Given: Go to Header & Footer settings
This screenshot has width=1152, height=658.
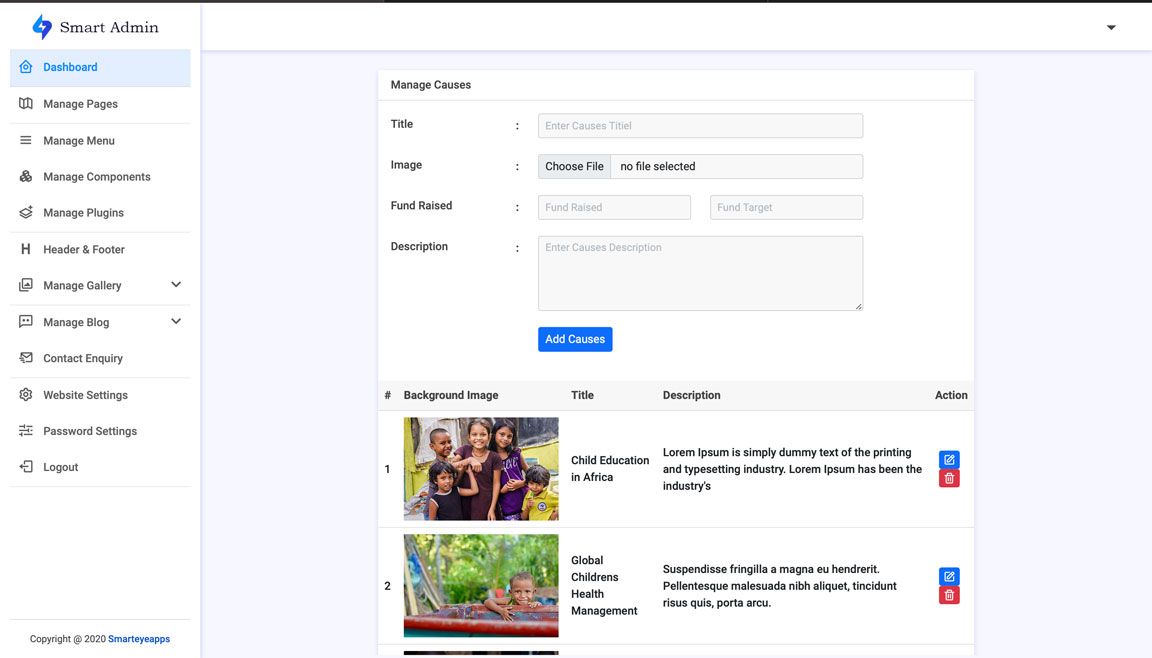Looking at the screenshot, I should coord(100,250).
